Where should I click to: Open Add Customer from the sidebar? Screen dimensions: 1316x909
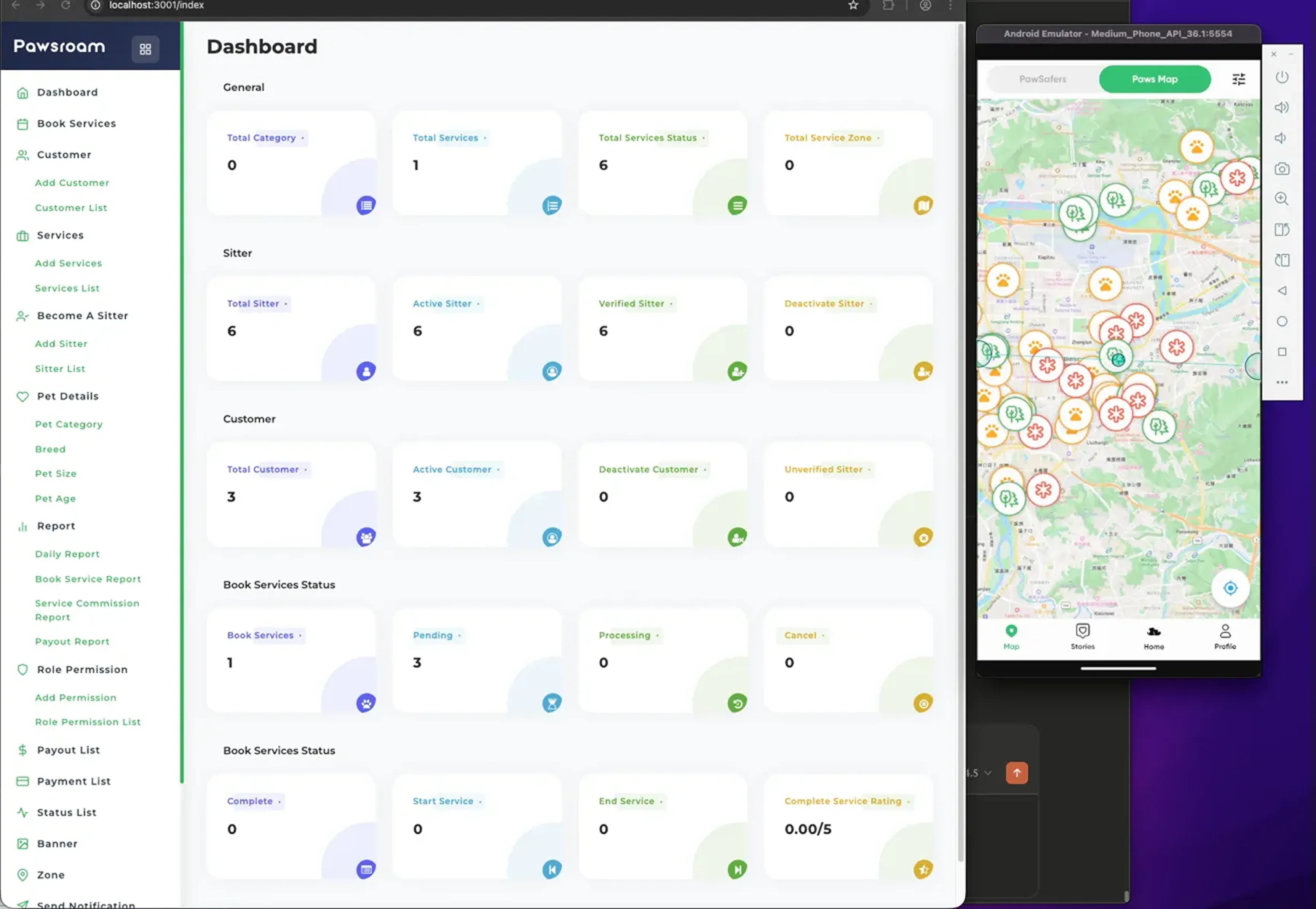click(72, 182)
